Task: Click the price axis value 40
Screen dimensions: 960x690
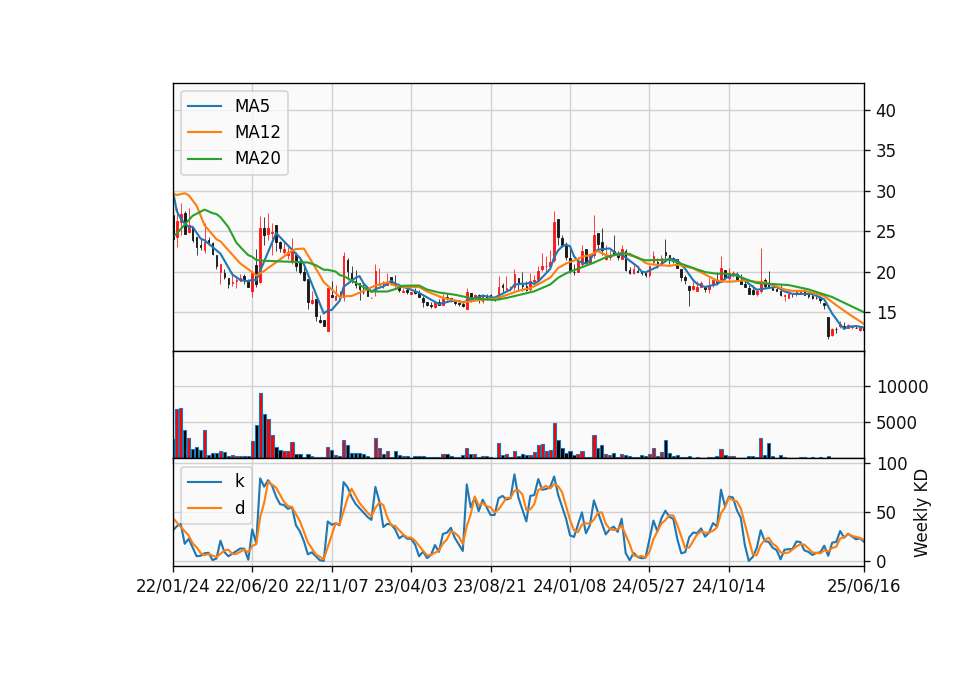Action: click(886, 111)
